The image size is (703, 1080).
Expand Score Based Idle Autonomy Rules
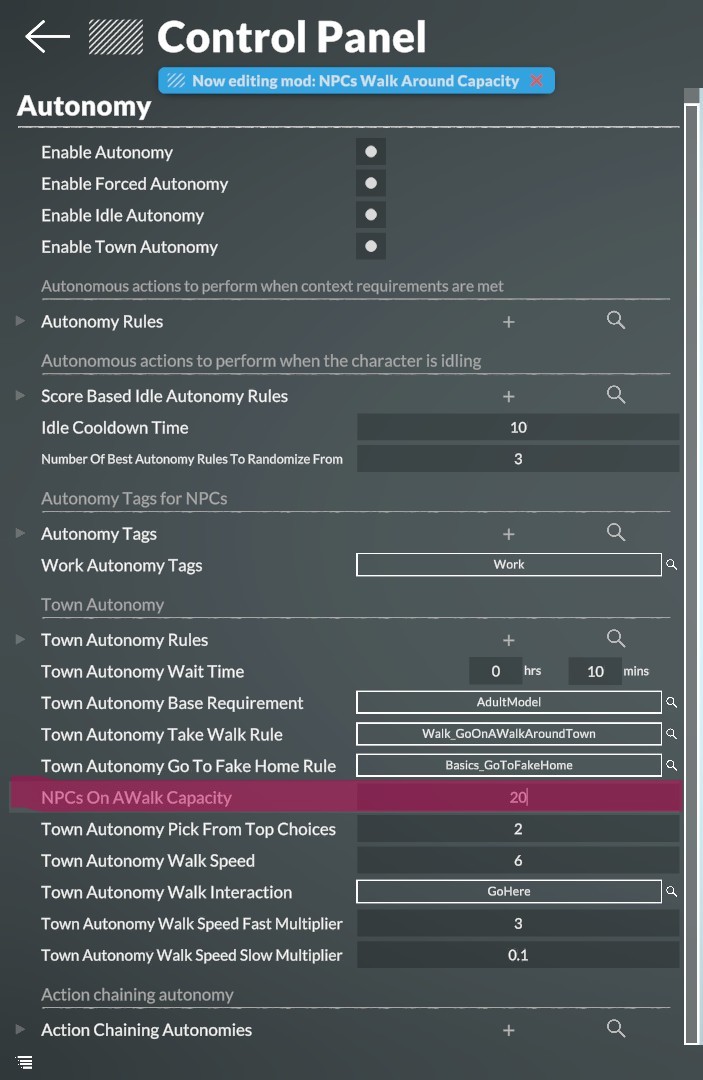[x=20, y=395]
